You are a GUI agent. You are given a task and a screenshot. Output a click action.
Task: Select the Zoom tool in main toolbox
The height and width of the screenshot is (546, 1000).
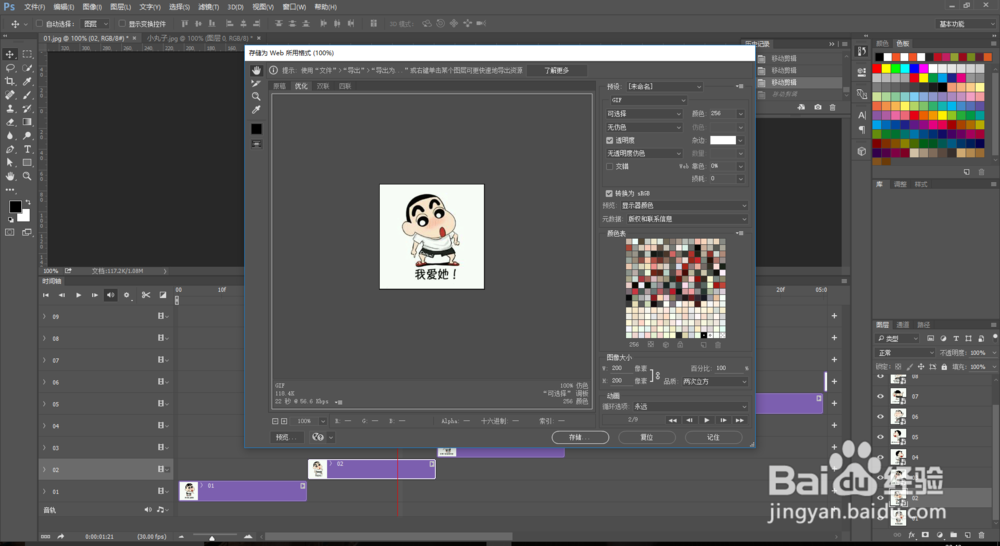[x=27, y=176]
